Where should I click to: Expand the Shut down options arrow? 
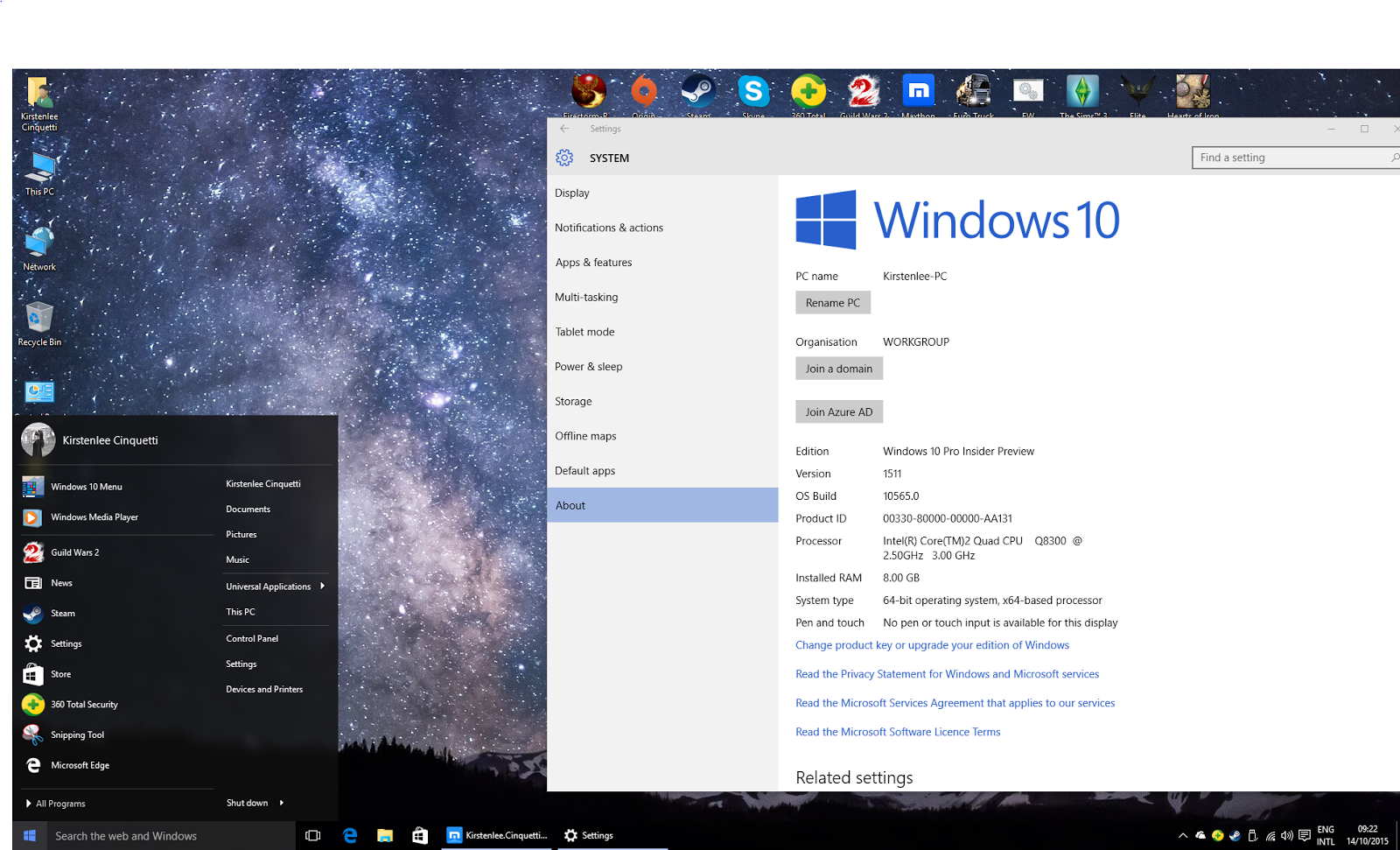click(280, 803)
